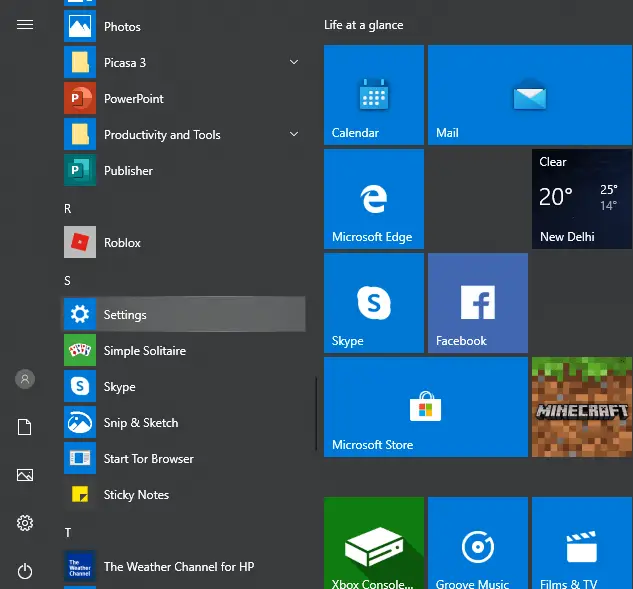Click the T section letter header

pos(68,533)
